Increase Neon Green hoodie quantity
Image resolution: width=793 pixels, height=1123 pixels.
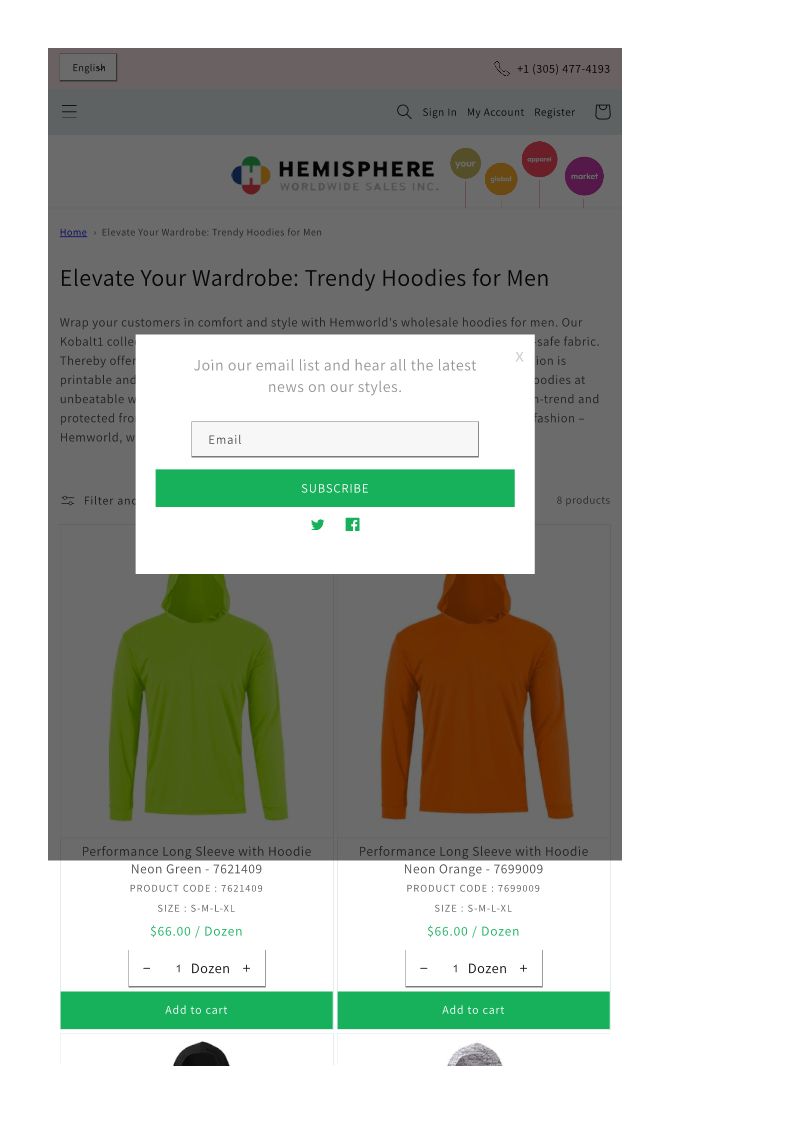[x=246, y=968]
